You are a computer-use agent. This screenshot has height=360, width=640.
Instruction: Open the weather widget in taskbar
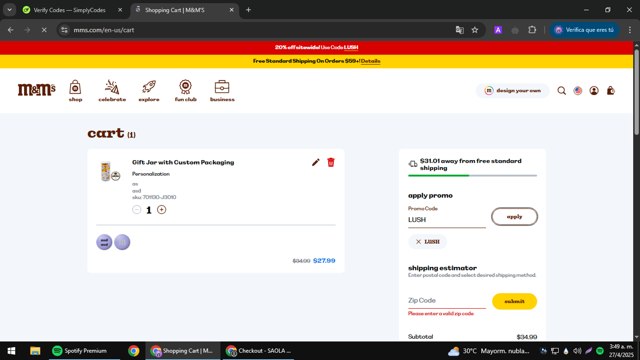tap(488, 351)
